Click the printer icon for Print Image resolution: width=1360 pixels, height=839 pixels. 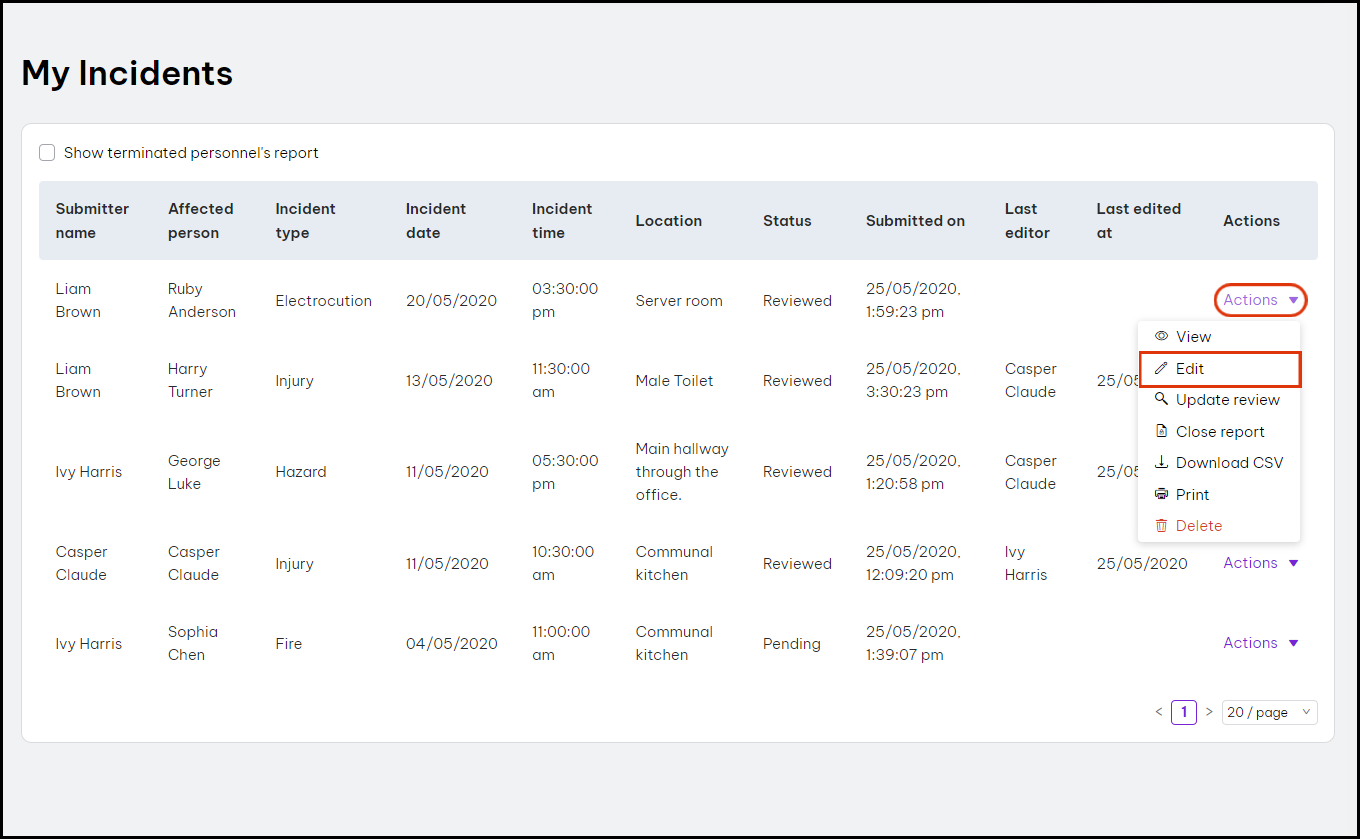click(x=1161, y=494)
